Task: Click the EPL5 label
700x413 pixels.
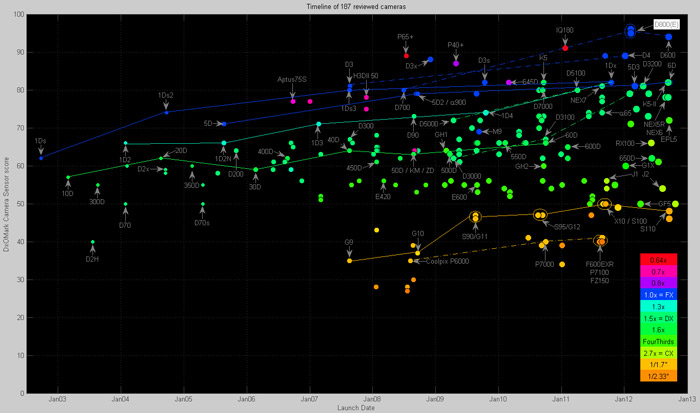Action: (669, 139)
